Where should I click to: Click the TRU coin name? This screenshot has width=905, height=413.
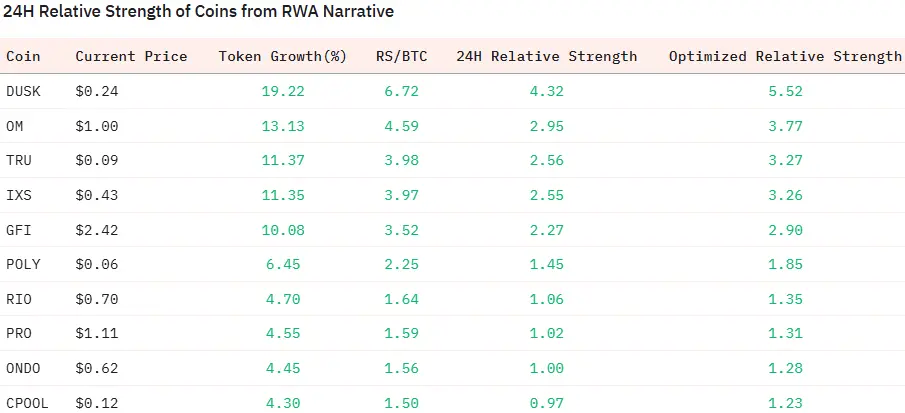(19, 160)
